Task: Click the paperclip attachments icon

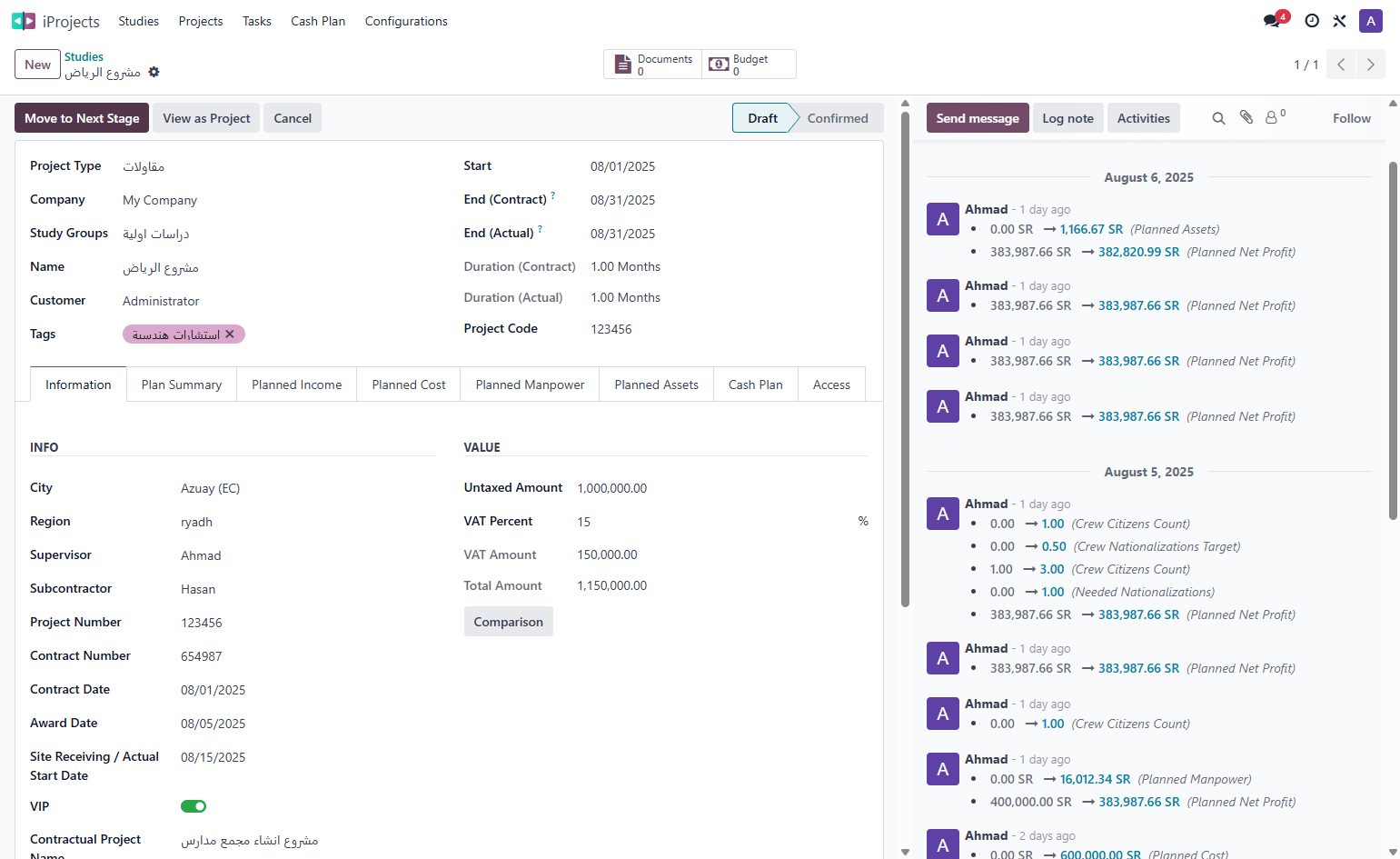Action: (x=1246, y=117)
